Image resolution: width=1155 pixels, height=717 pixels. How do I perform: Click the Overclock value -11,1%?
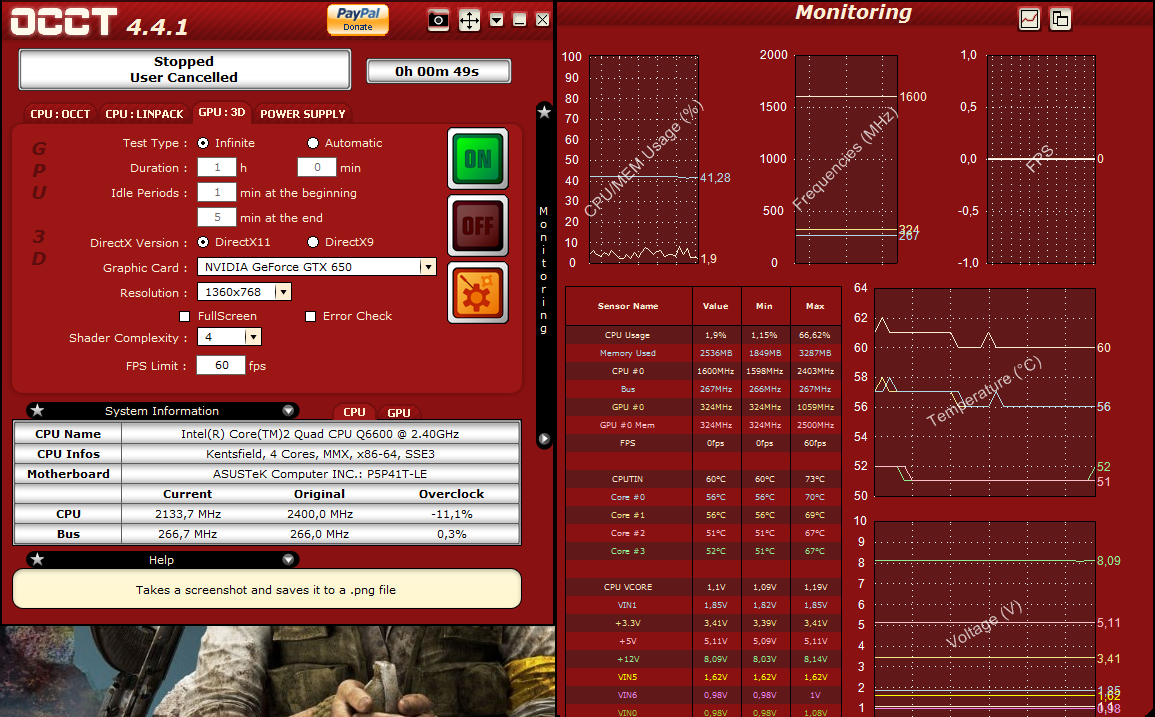pyautogui.click(x=452, y=514)
